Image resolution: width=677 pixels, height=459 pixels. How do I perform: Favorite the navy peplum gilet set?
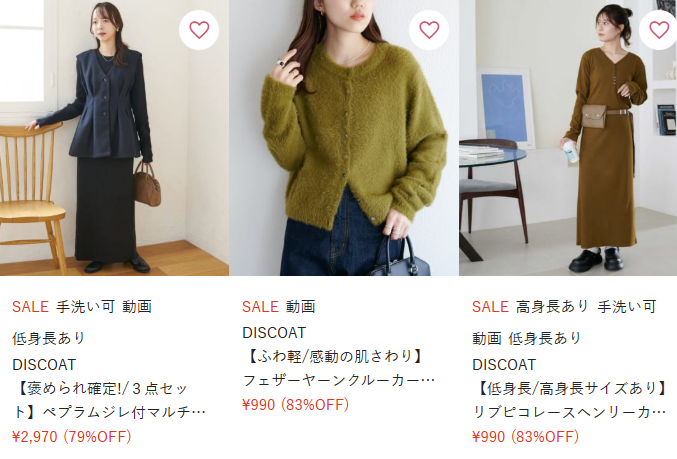[199, 30]
